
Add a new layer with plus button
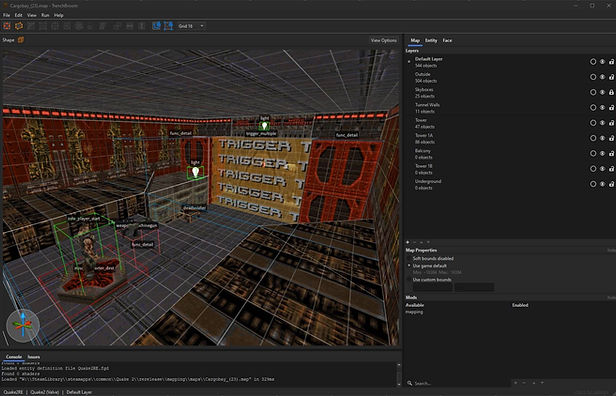(x=408, y=242)
